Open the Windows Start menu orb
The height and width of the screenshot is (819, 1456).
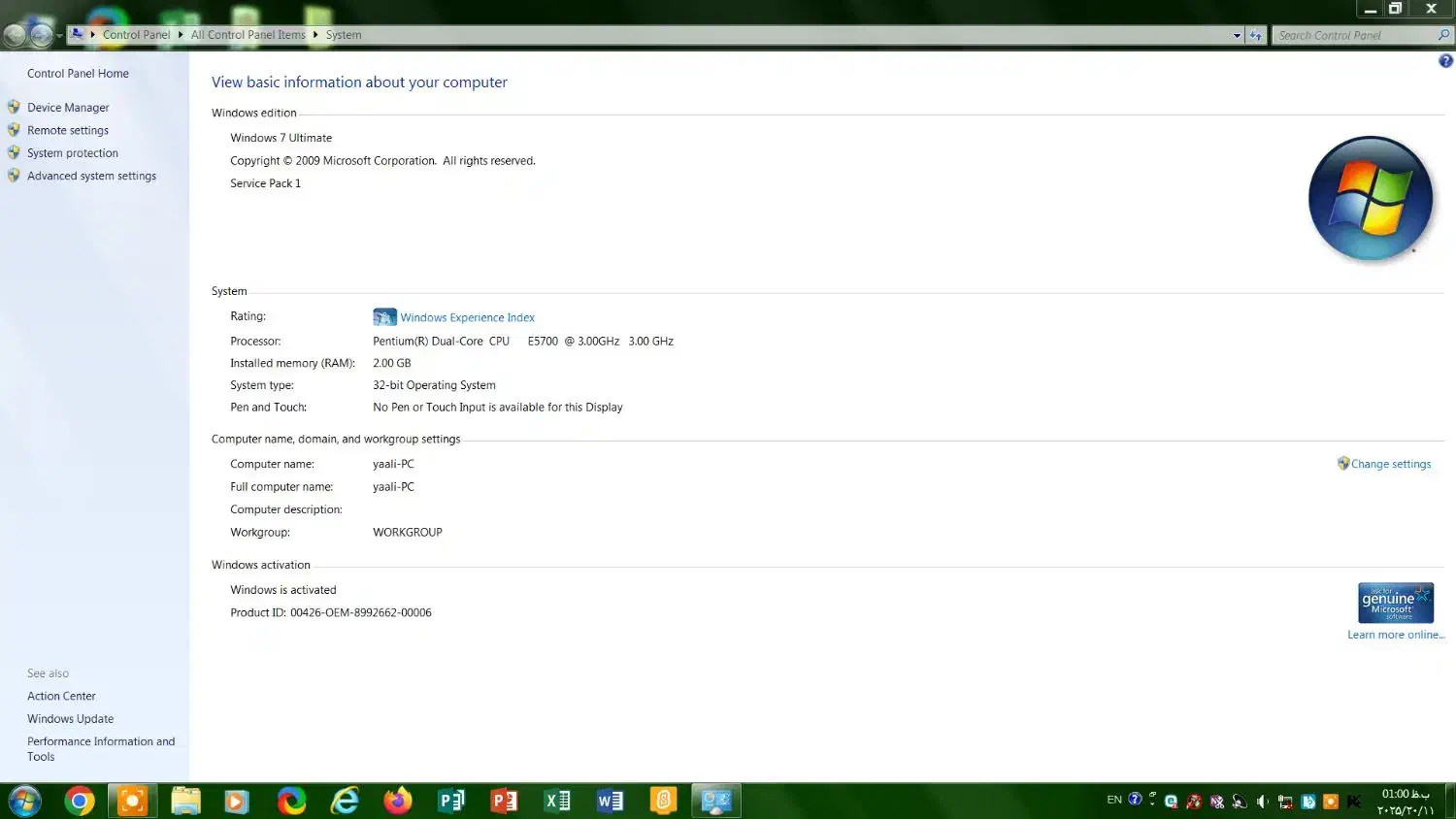click(x=24, y=802)
